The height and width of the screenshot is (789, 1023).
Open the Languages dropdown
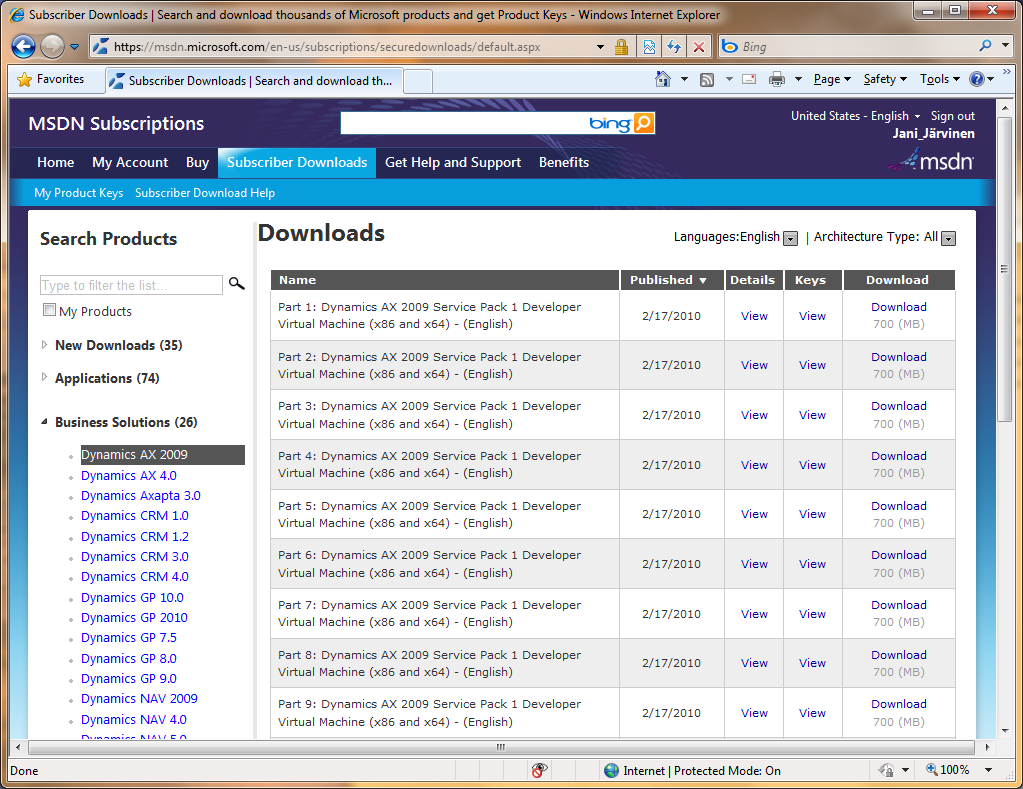pos(790,238)
